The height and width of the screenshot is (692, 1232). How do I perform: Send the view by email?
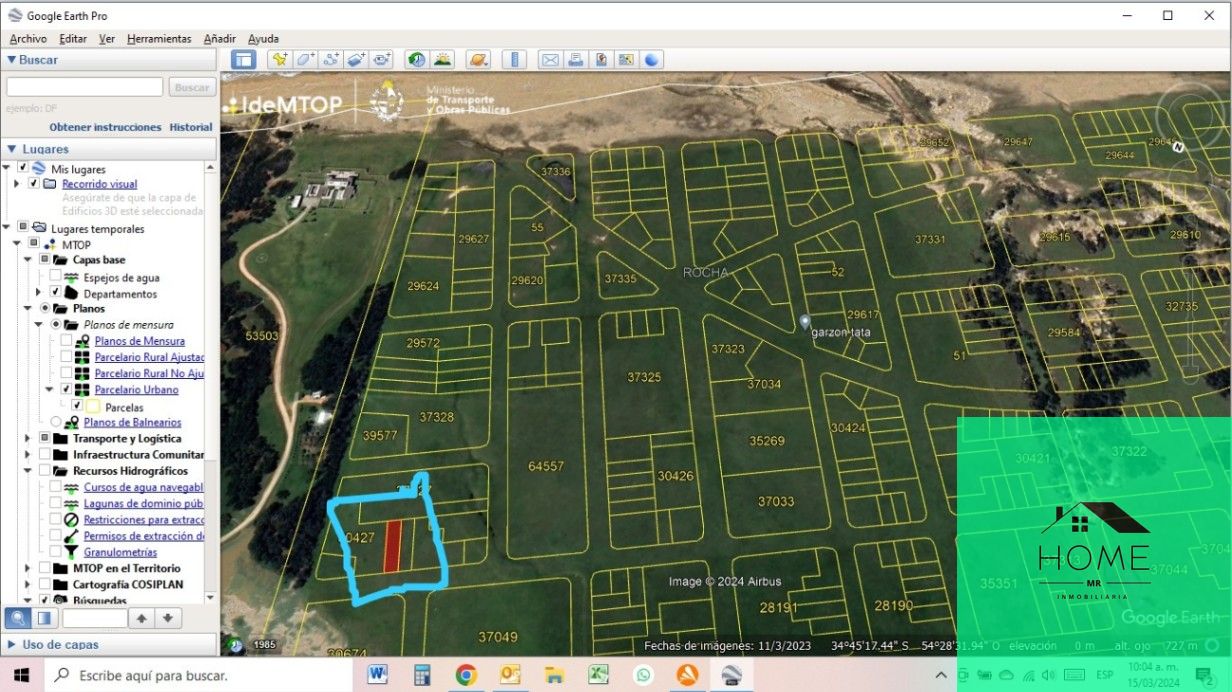click(550, 59)
